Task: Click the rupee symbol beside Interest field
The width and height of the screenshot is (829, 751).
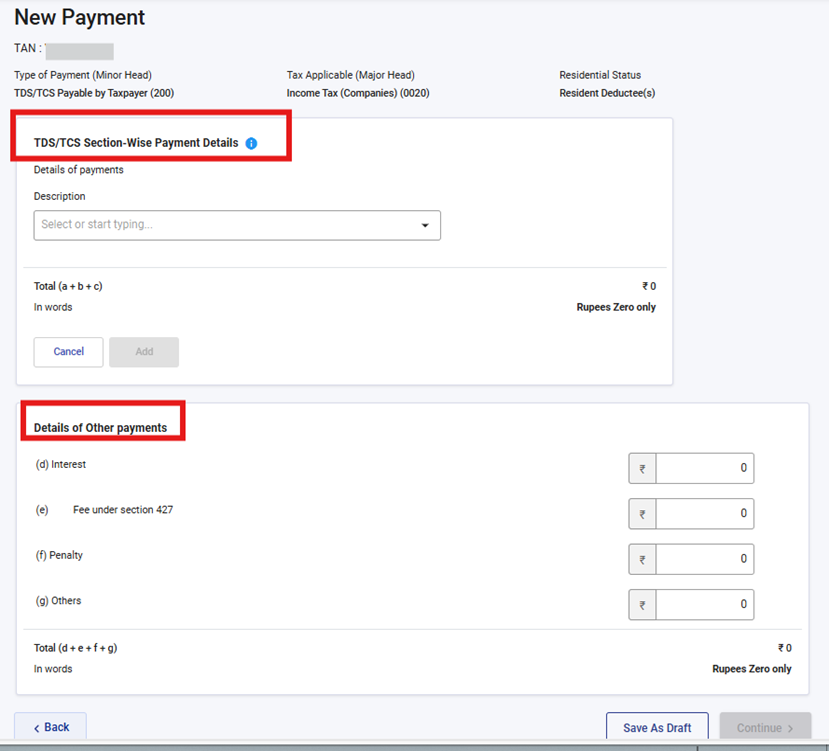Action: coord(642,468)
